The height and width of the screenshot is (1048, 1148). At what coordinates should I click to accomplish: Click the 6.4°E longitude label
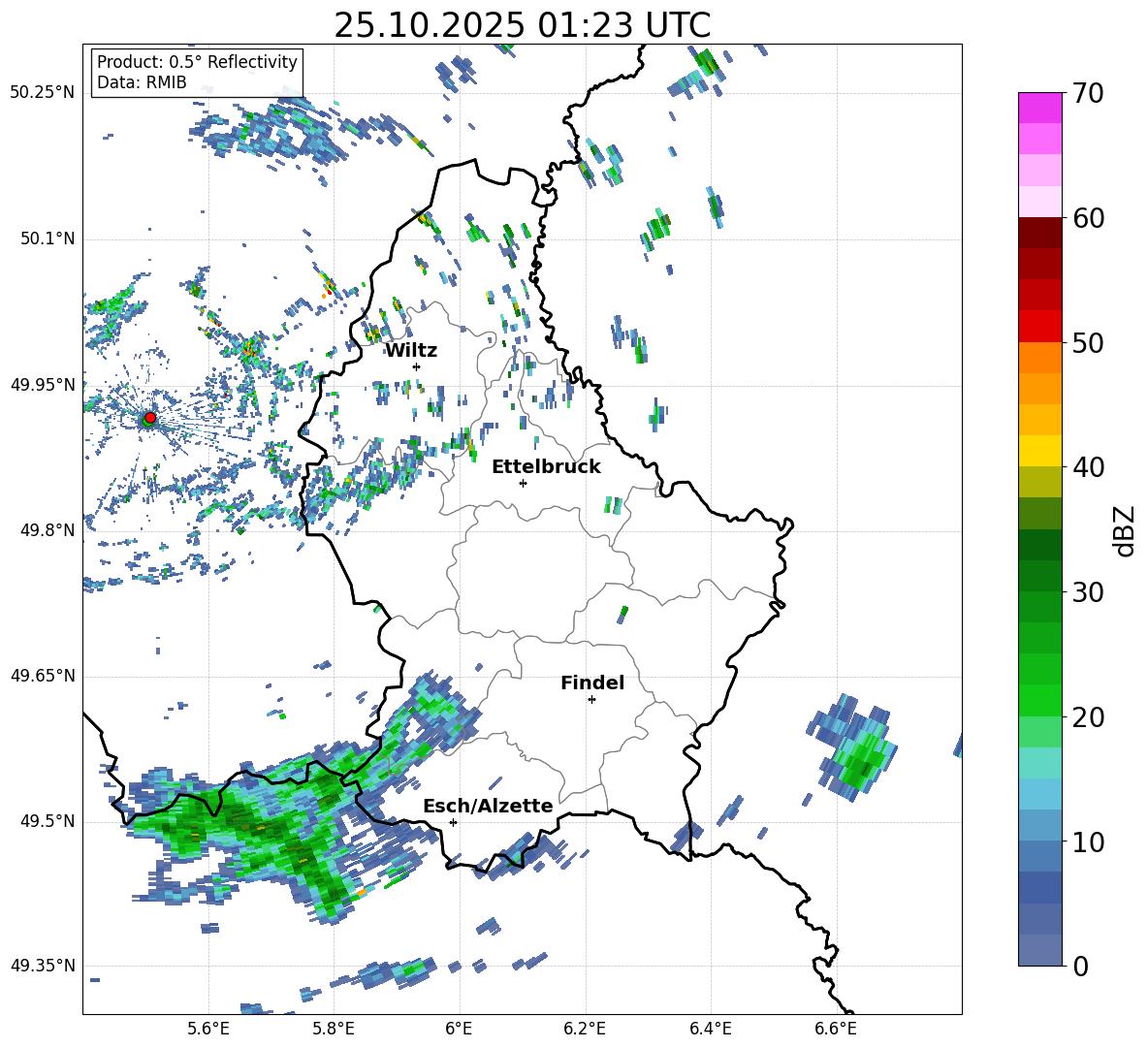(710, 1029)
